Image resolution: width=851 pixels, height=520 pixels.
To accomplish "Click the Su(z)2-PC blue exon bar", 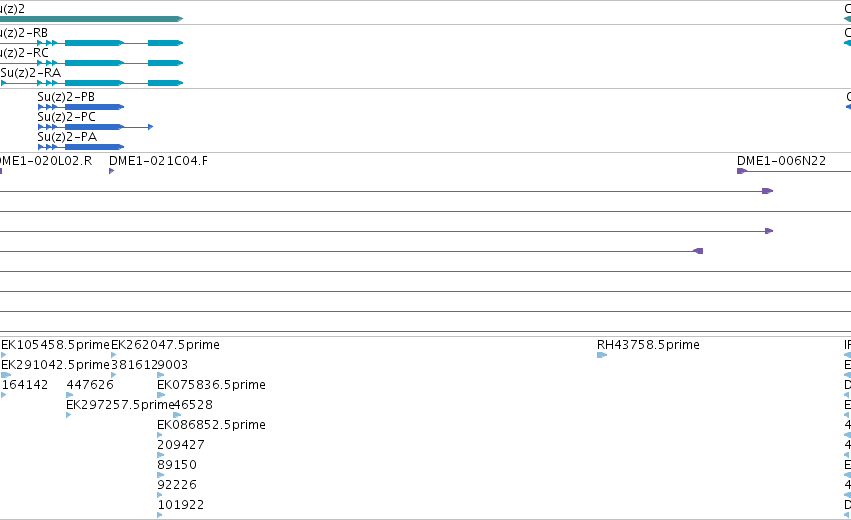I will point(95,127).
